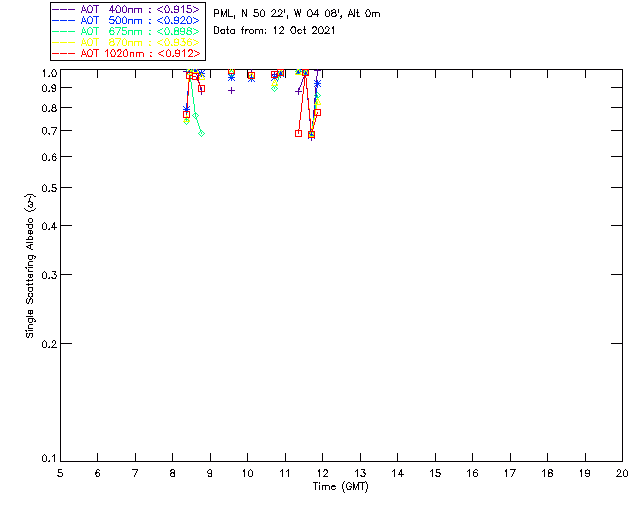640x512 pixels.
Task: Click the blue asterisk marker near 8.4 GMT at 0.8
Action: 187,108
